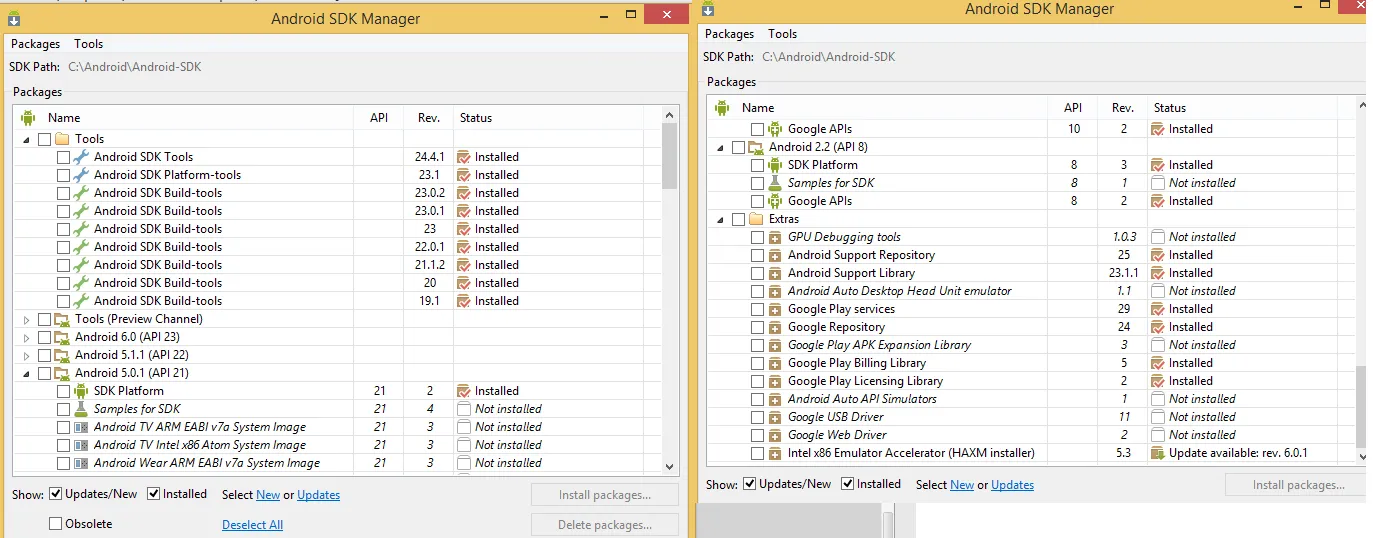
Task: Click SDK Platform android icon under Android 5.0.1
Action: [81, 391]
